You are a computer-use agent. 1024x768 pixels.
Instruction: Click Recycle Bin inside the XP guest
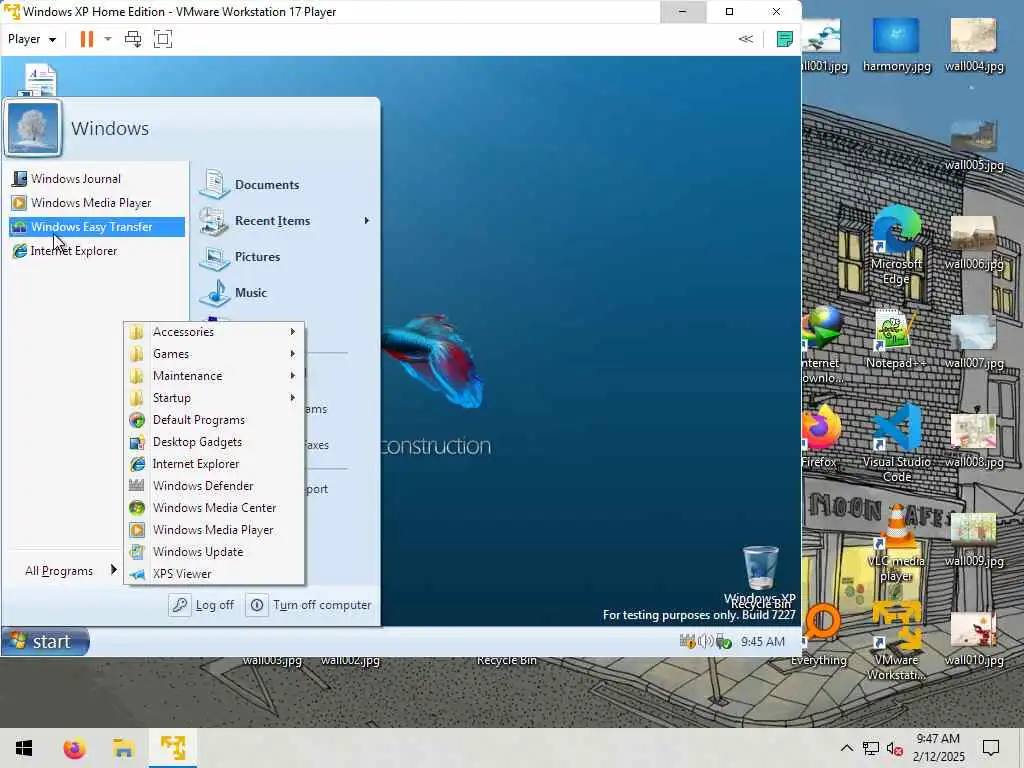(760, 577)
